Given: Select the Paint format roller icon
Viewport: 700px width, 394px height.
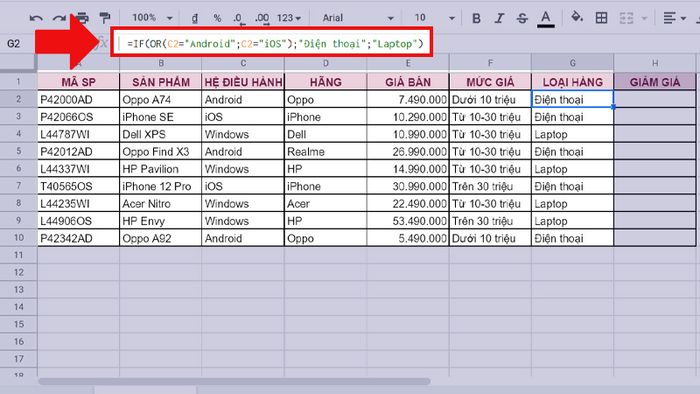Looking at the screenshot, I should click(105, 18).
